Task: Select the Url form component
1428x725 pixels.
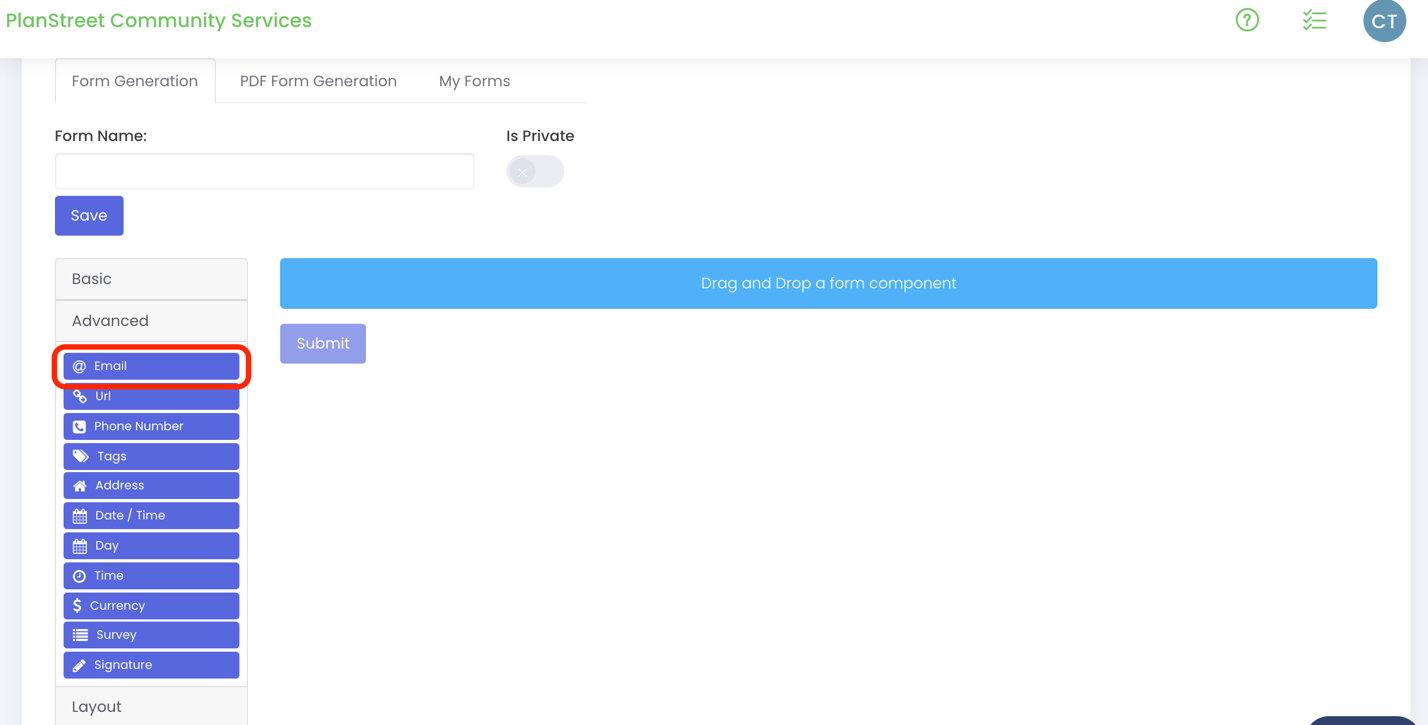Action: 151,396
